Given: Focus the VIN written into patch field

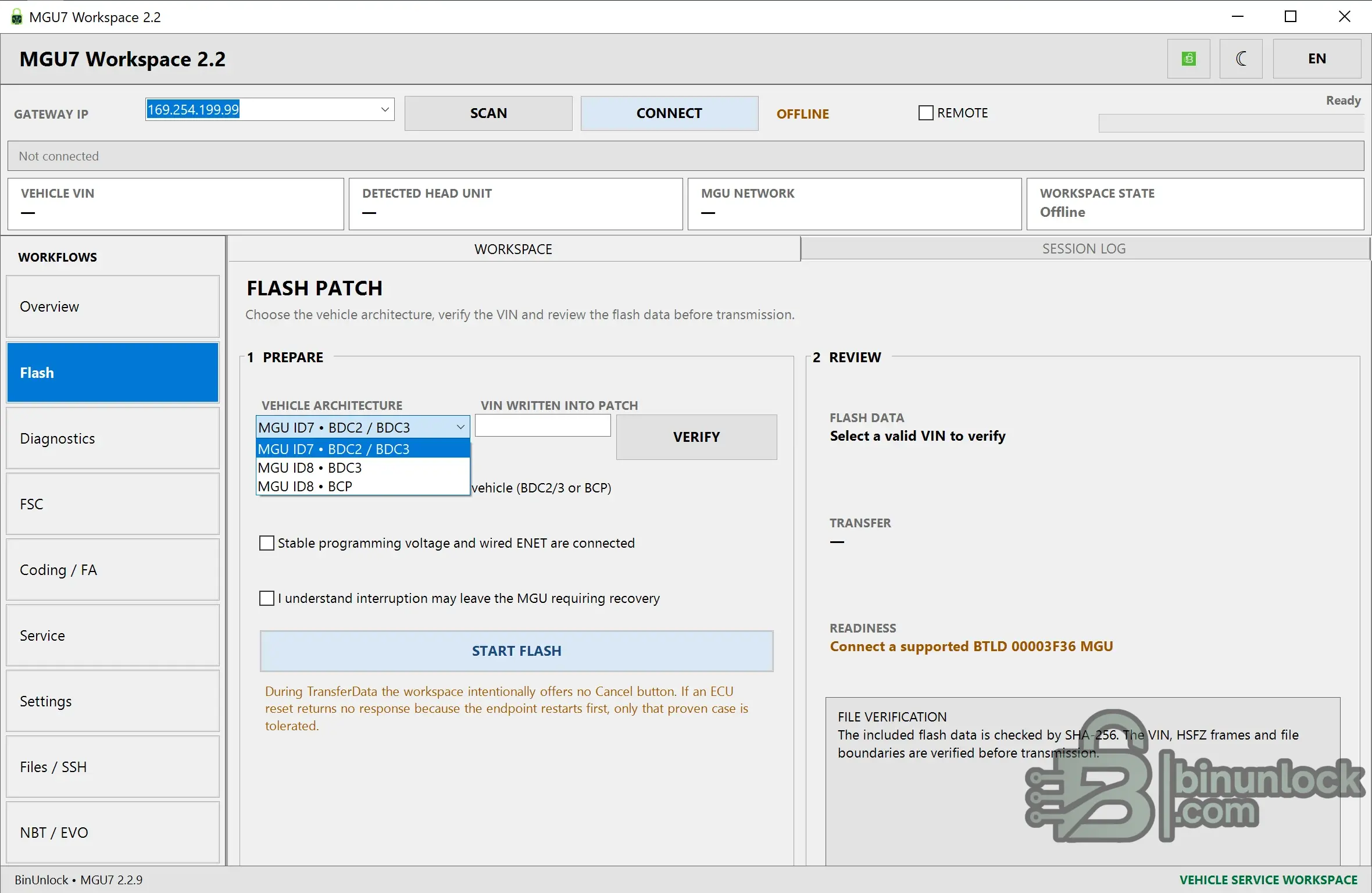Looking at the screenshot, I should click(543, 425).
